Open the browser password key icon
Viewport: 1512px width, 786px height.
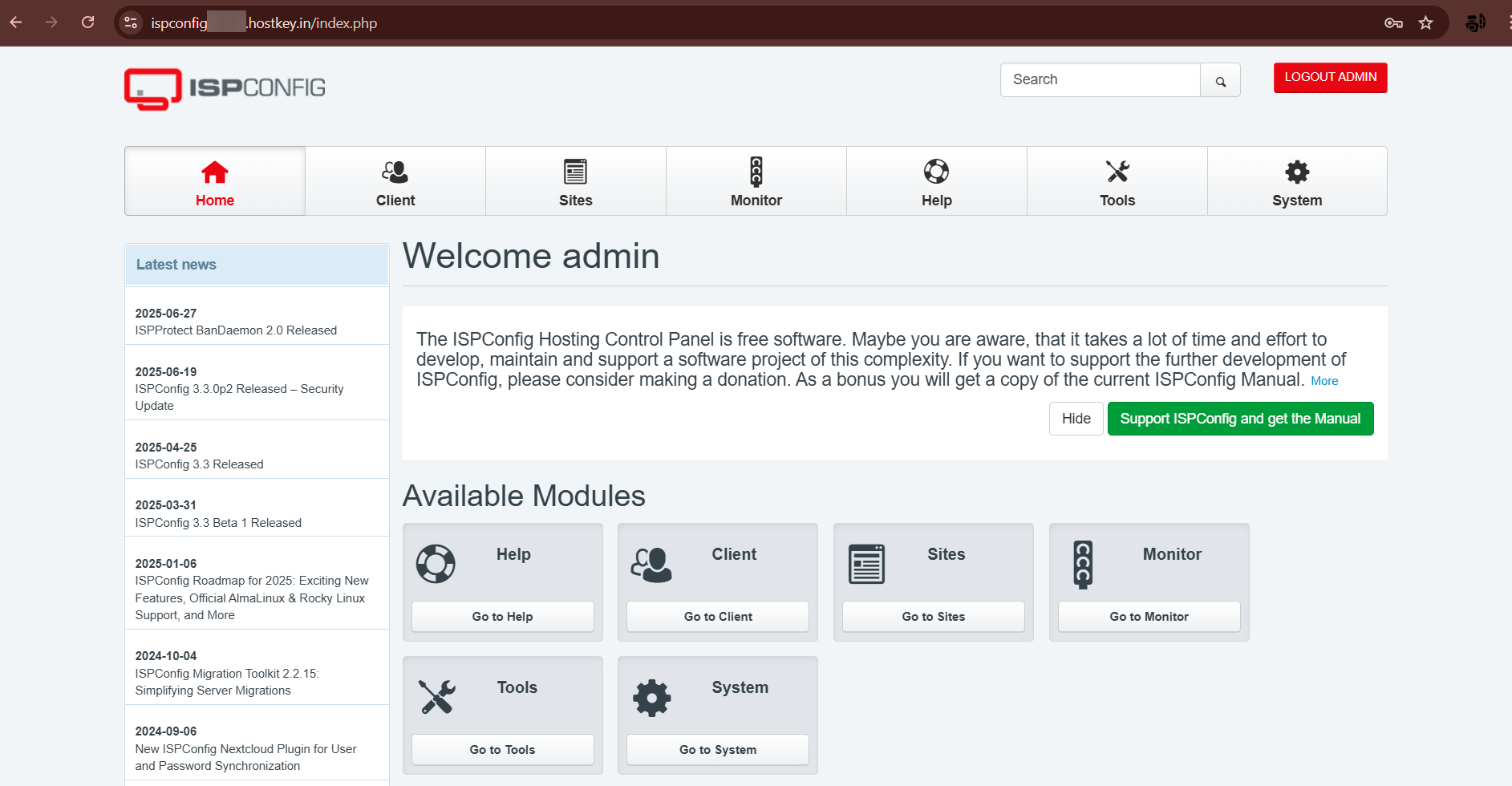[x=1393, y=23]
